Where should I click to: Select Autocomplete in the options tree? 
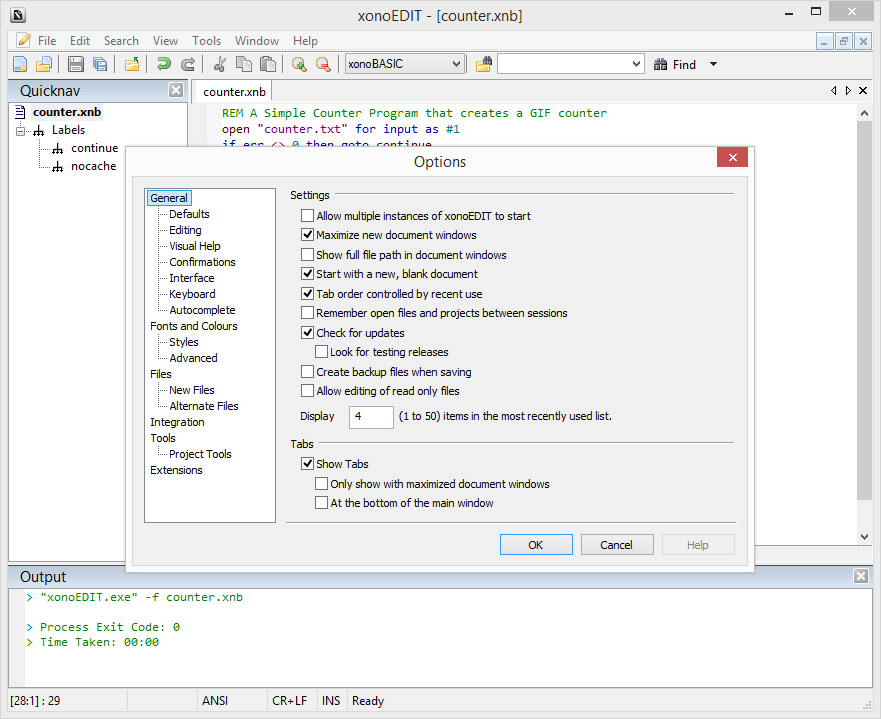tap(202, 310)
